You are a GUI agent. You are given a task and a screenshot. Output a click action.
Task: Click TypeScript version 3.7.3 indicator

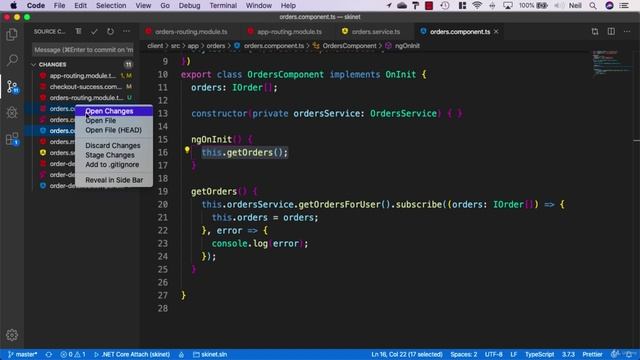(568, 354)
